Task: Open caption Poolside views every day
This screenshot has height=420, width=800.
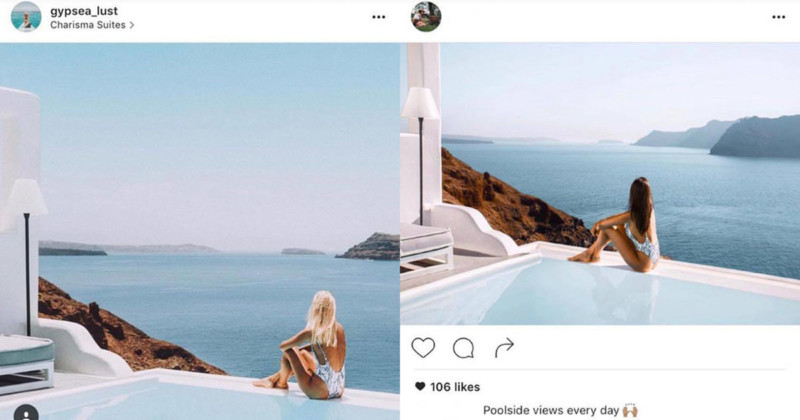Action: [551, 410]
